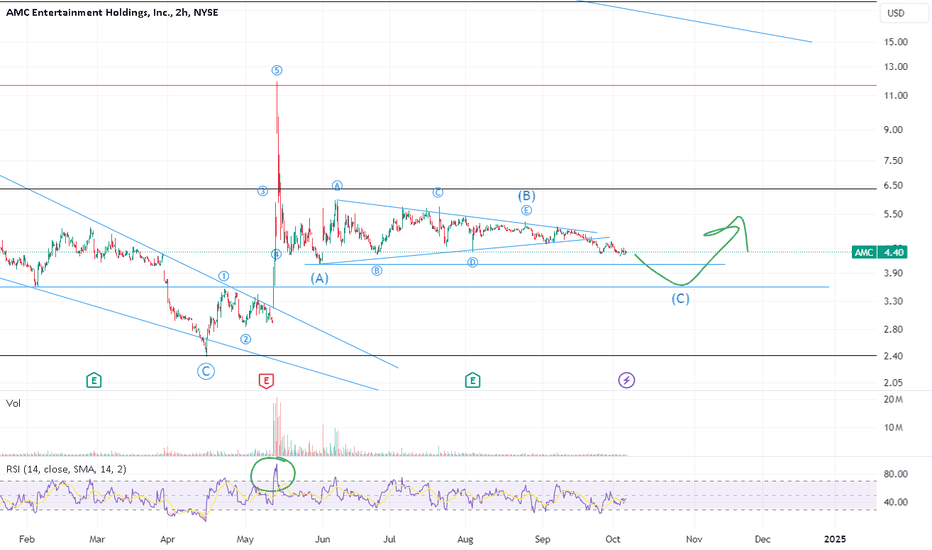Image resolution: width=932 pixels, height=550 pixels.
Task: Click the Jun time axis label
Action: 322,539
